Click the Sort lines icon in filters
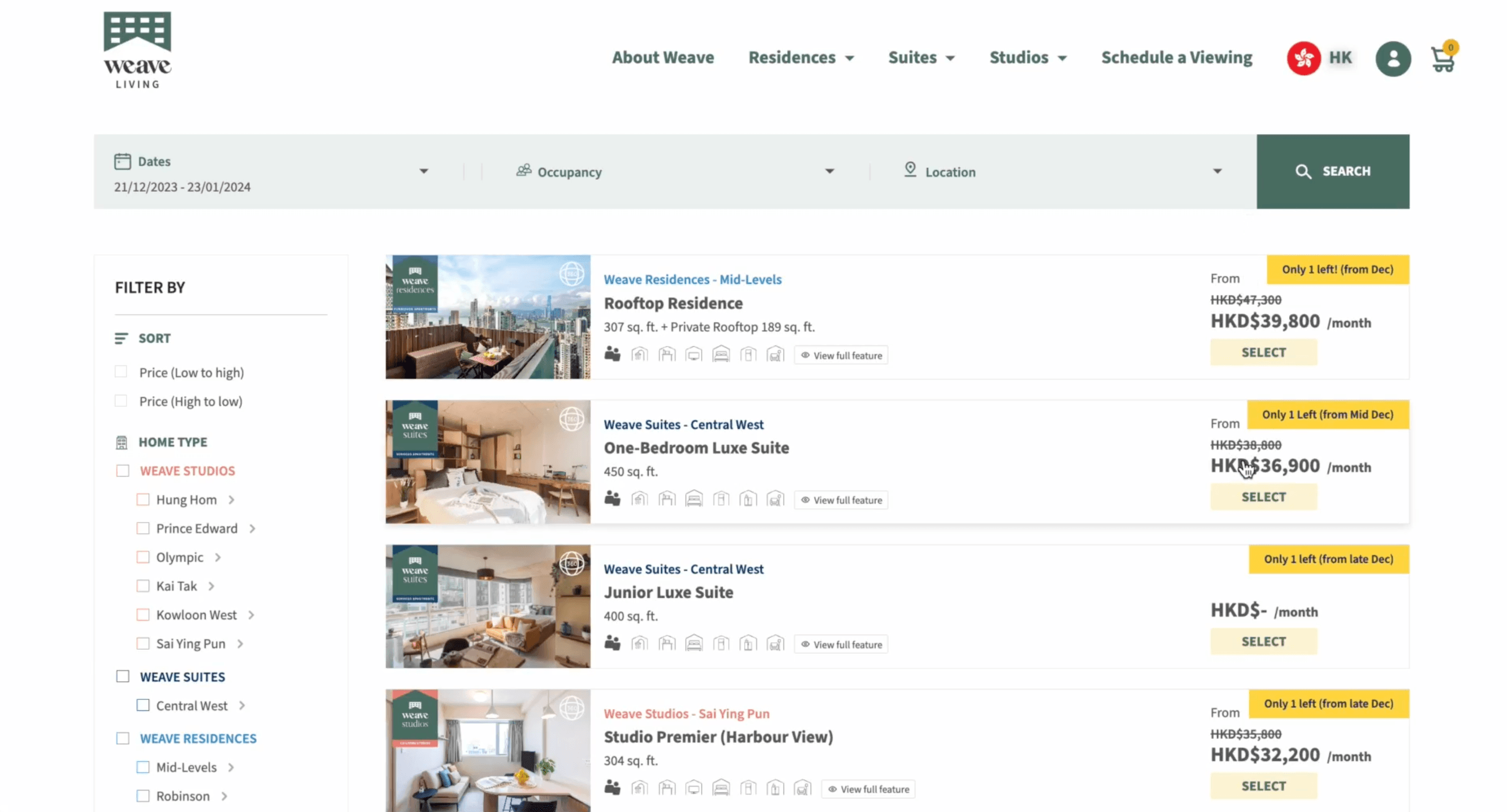 [x=121, y=339]
